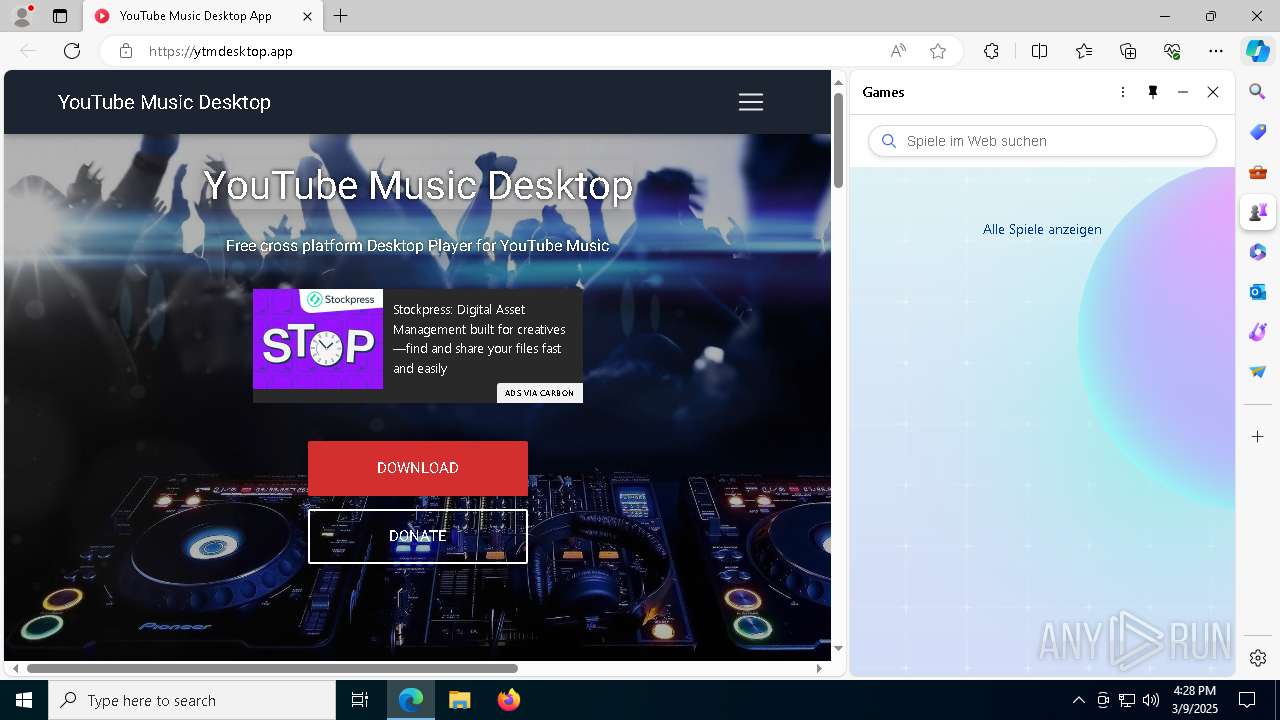The image size is (1280, 720).
Task: Click the red DOWNLOAD button
Action: [x=418, y=468]
